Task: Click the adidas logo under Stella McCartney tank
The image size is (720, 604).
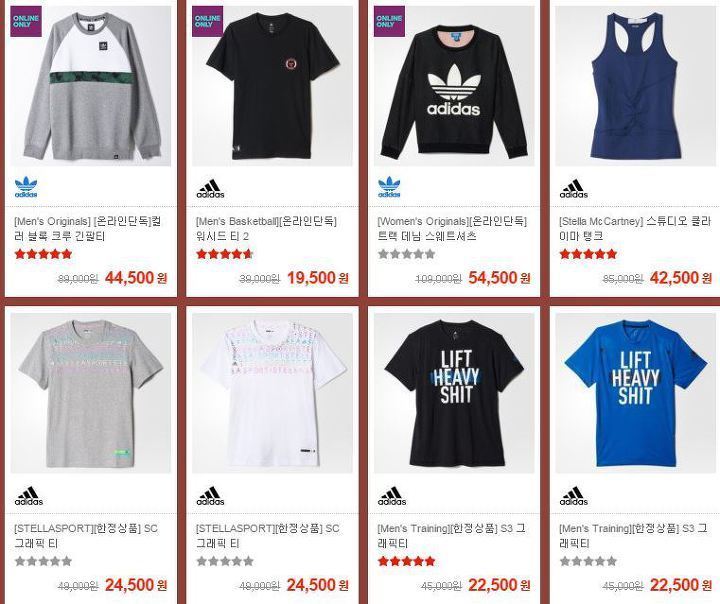Action: pyautogui.click(x=574, y=189)
